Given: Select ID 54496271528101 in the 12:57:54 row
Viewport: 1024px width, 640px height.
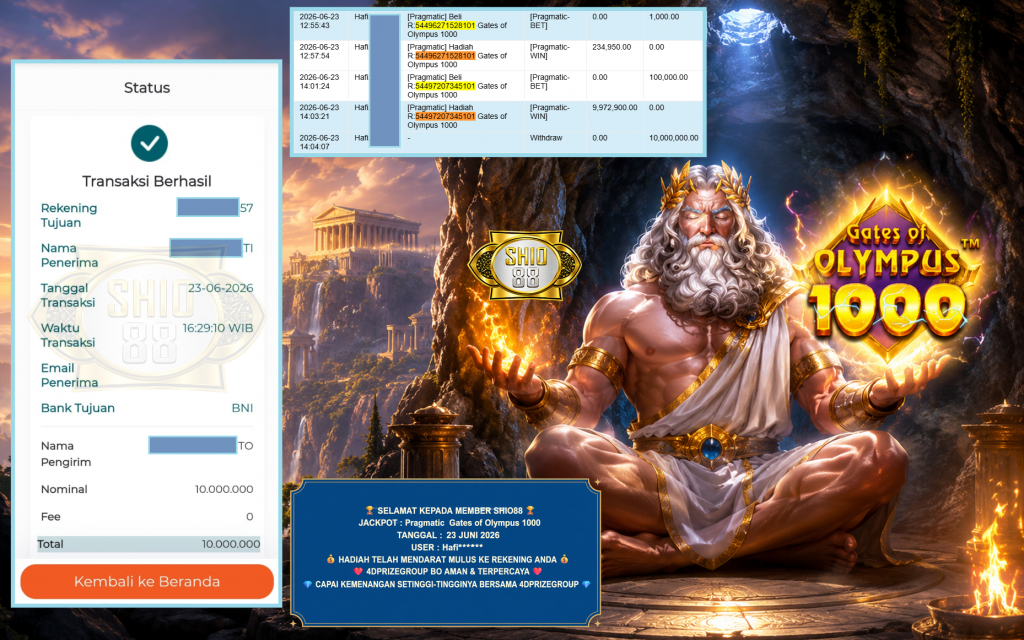Looking at the screenshot, I should [445, 56].
